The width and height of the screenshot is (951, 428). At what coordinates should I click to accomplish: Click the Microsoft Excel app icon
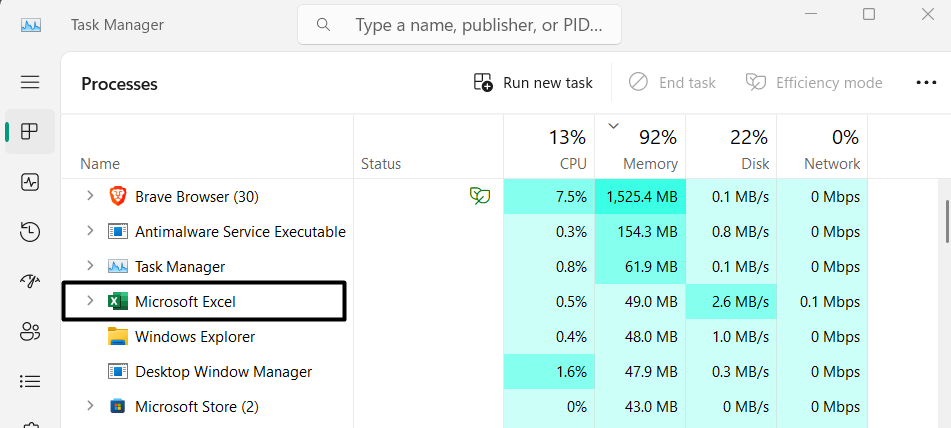tap(118, 301)
